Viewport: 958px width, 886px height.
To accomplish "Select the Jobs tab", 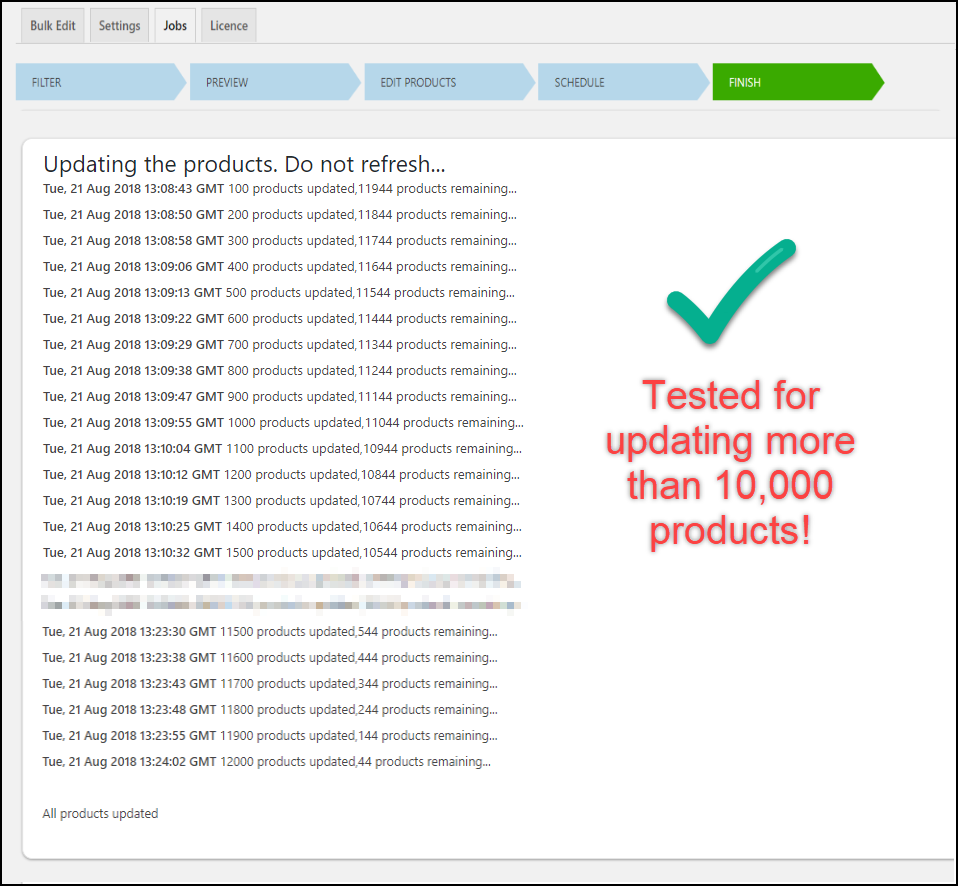I will pos(175,26).
